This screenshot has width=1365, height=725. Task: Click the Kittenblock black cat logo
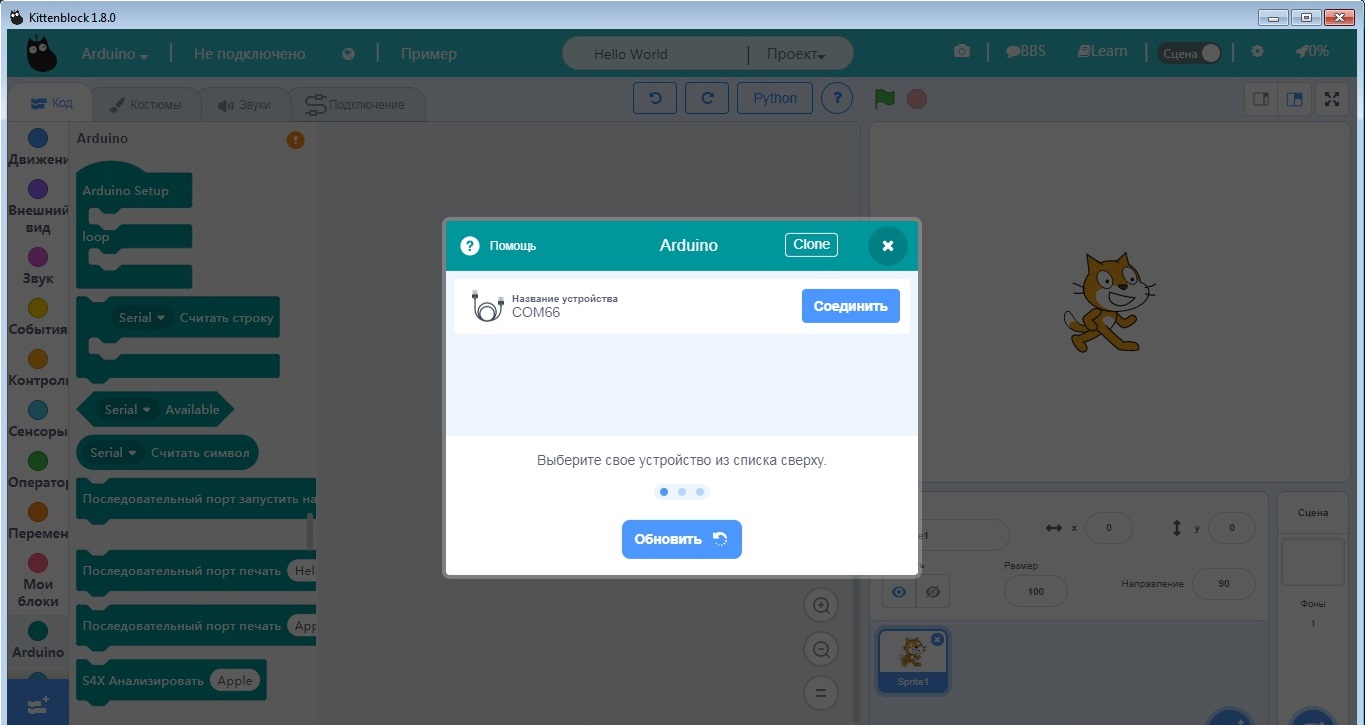(x=41, y=54)
